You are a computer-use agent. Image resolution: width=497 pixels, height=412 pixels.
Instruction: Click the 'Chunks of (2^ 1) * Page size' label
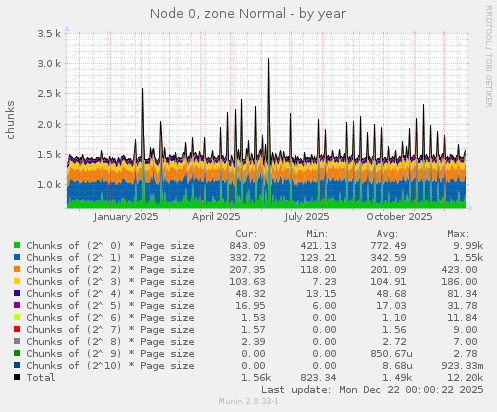coord(110,258)
